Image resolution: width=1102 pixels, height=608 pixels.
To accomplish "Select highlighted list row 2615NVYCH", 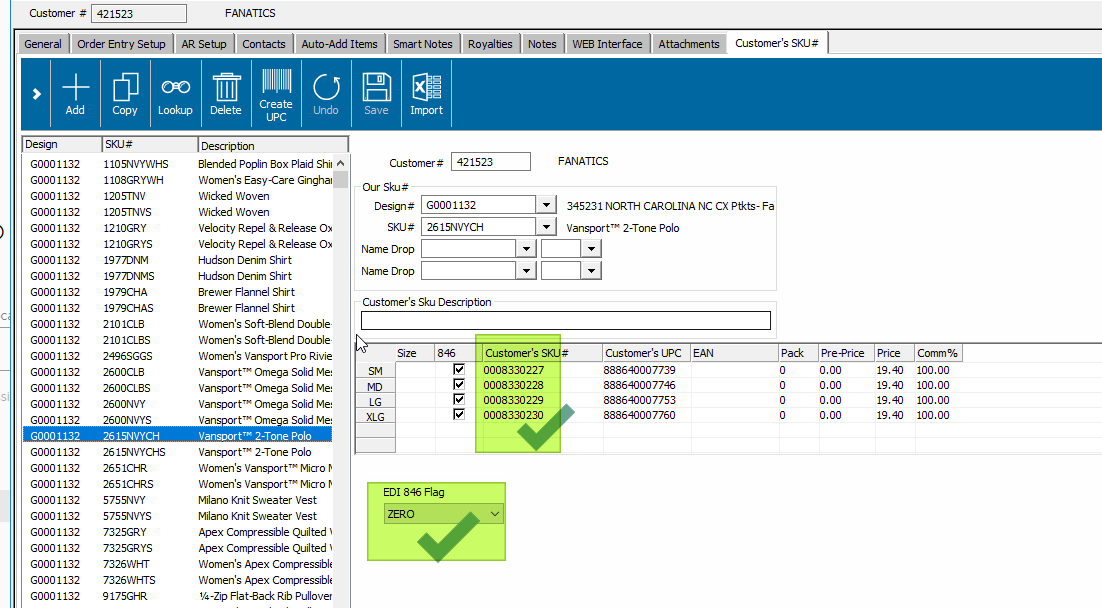I will point(178,436).
